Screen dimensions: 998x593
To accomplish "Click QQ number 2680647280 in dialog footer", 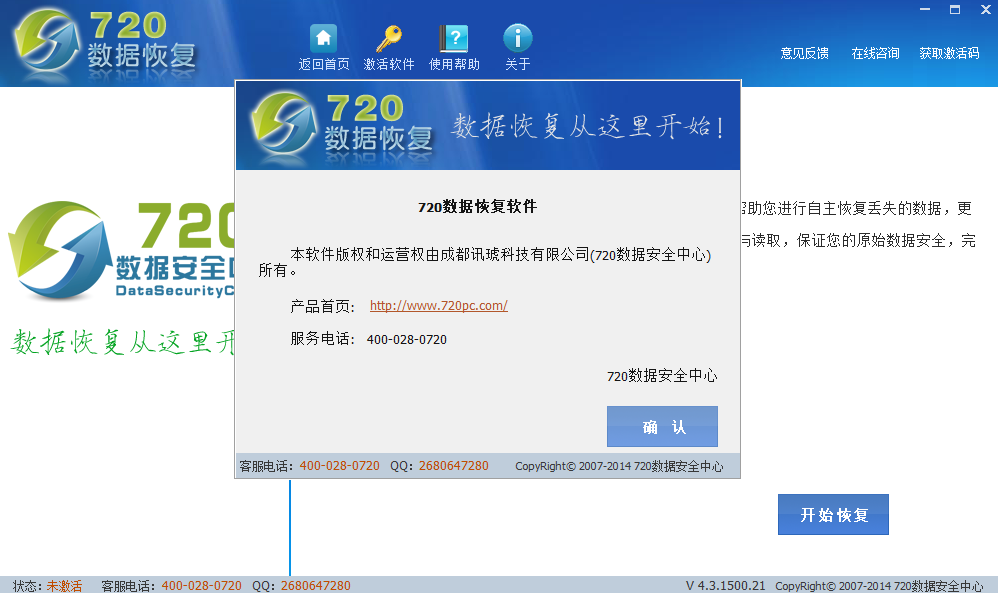I will [x=454, y=466].
